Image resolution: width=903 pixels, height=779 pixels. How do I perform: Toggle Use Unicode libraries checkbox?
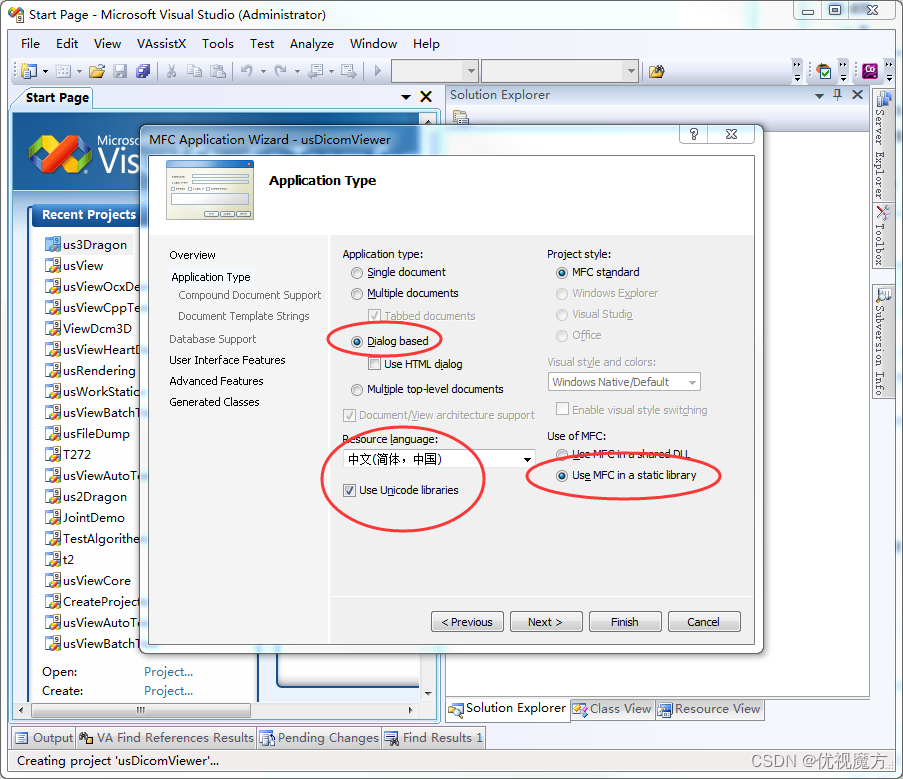click(x=349, y=490)
